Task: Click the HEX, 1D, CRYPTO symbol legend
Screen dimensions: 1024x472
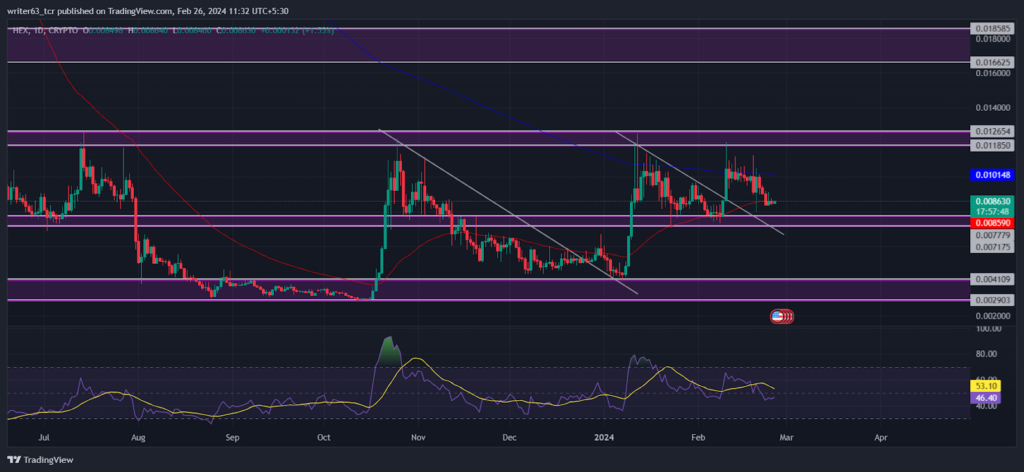Action: (x=45, y=31)
